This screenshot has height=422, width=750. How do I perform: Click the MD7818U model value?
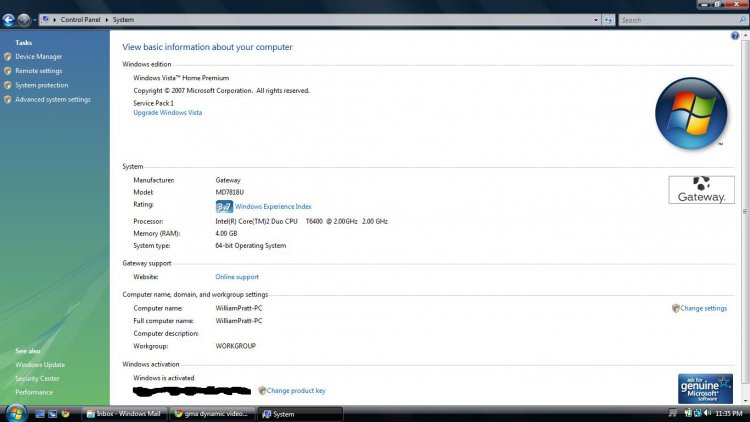(x=230, y=192)
